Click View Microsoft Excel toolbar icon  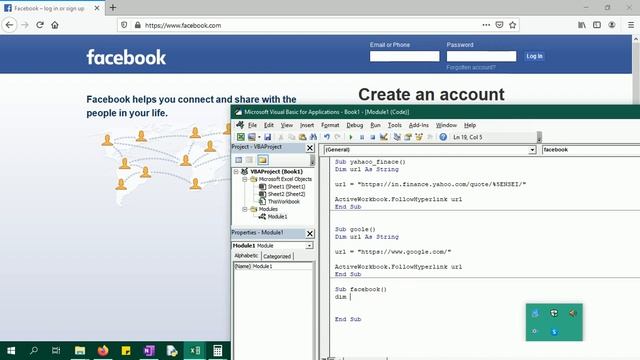pos(241,137)
